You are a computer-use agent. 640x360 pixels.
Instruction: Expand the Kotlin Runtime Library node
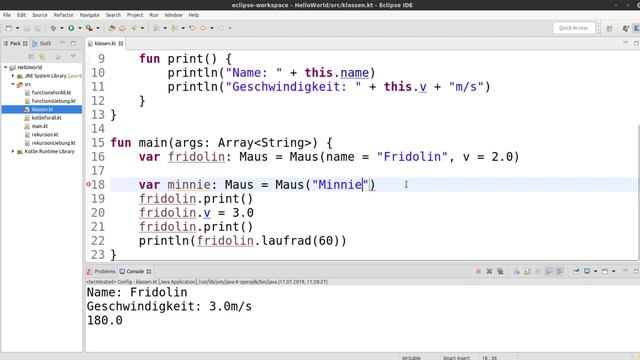tap(13, 151)
